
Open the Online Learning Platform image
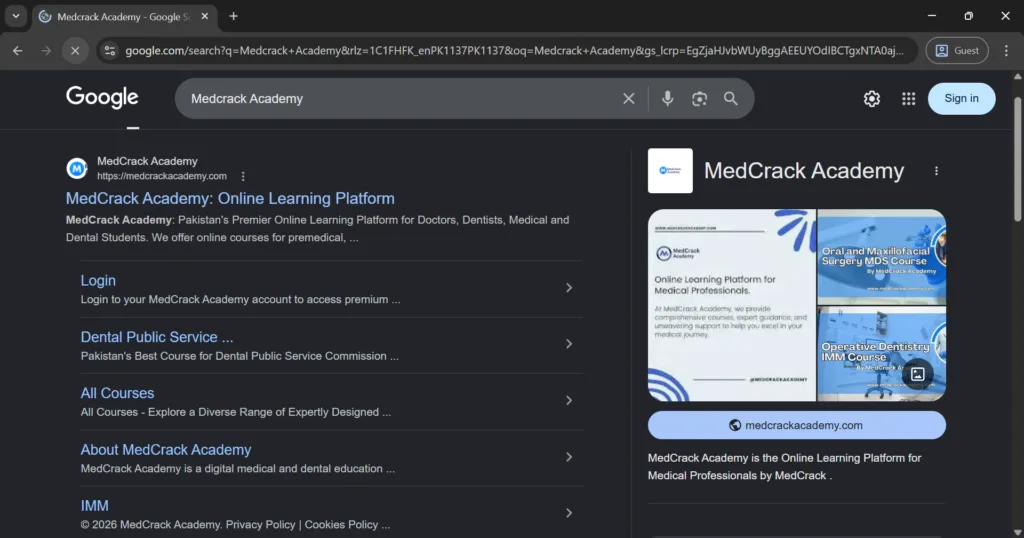coord(731,305)
